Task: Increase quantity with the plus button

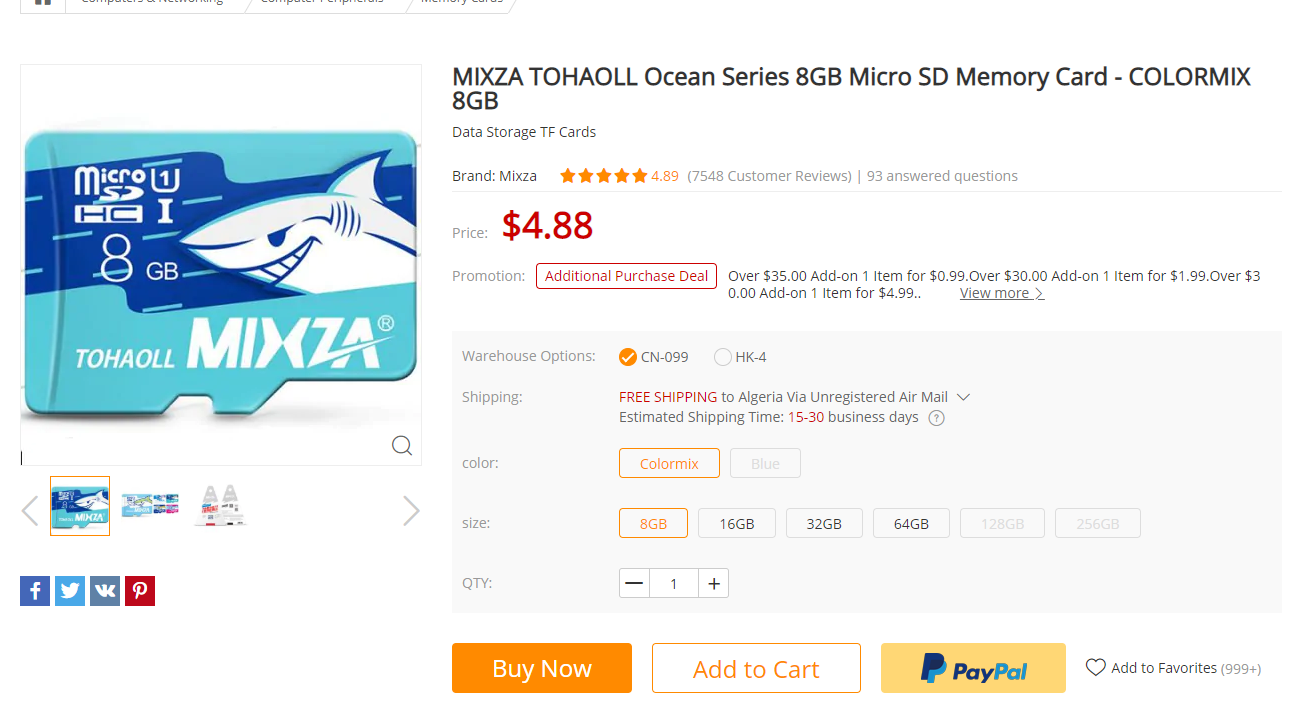Action: tap(714, 583)
